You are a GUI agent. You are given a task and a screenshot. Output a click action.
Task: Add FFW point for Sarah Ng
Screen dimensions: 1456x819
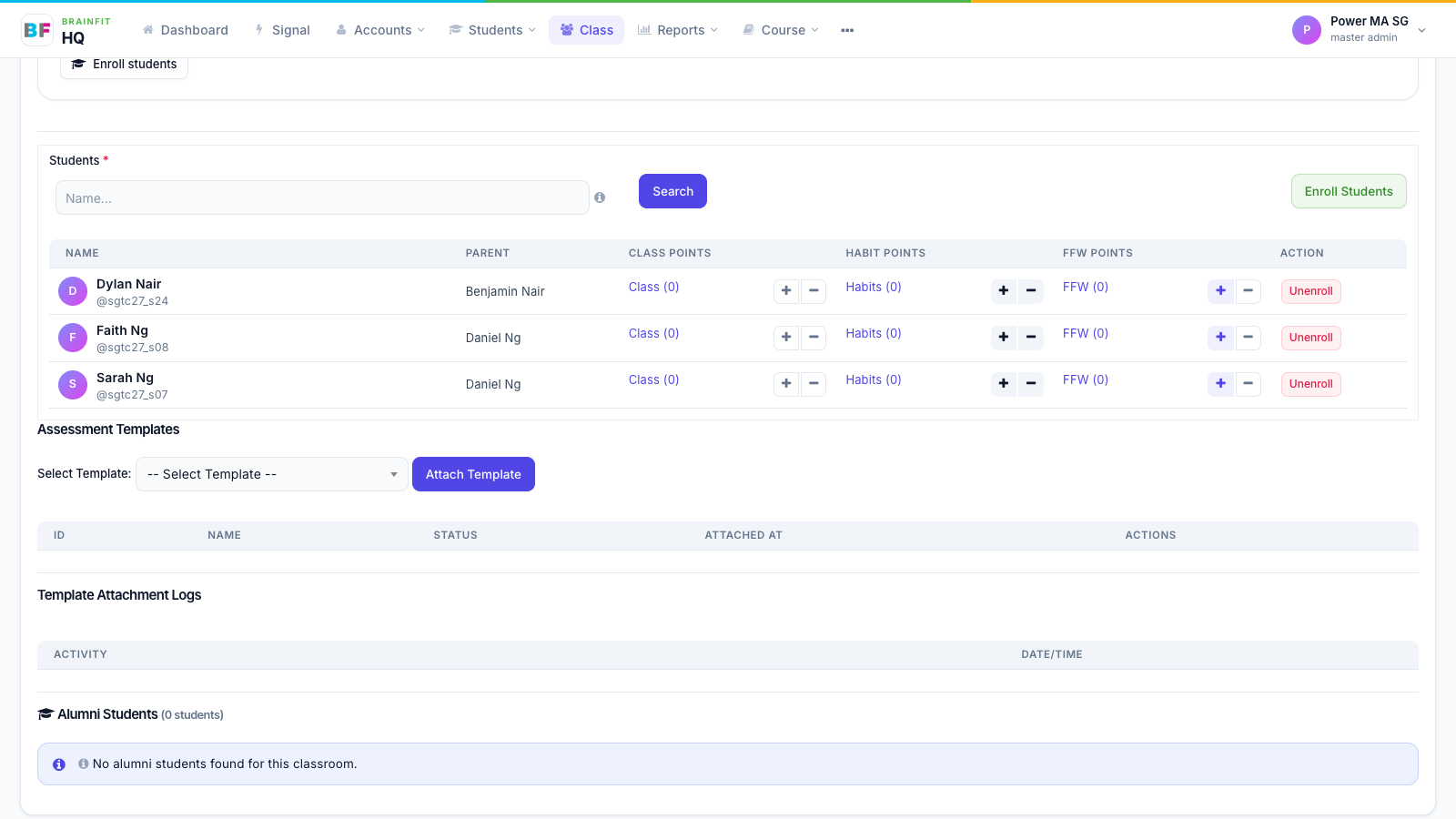tap(1221, 384)
